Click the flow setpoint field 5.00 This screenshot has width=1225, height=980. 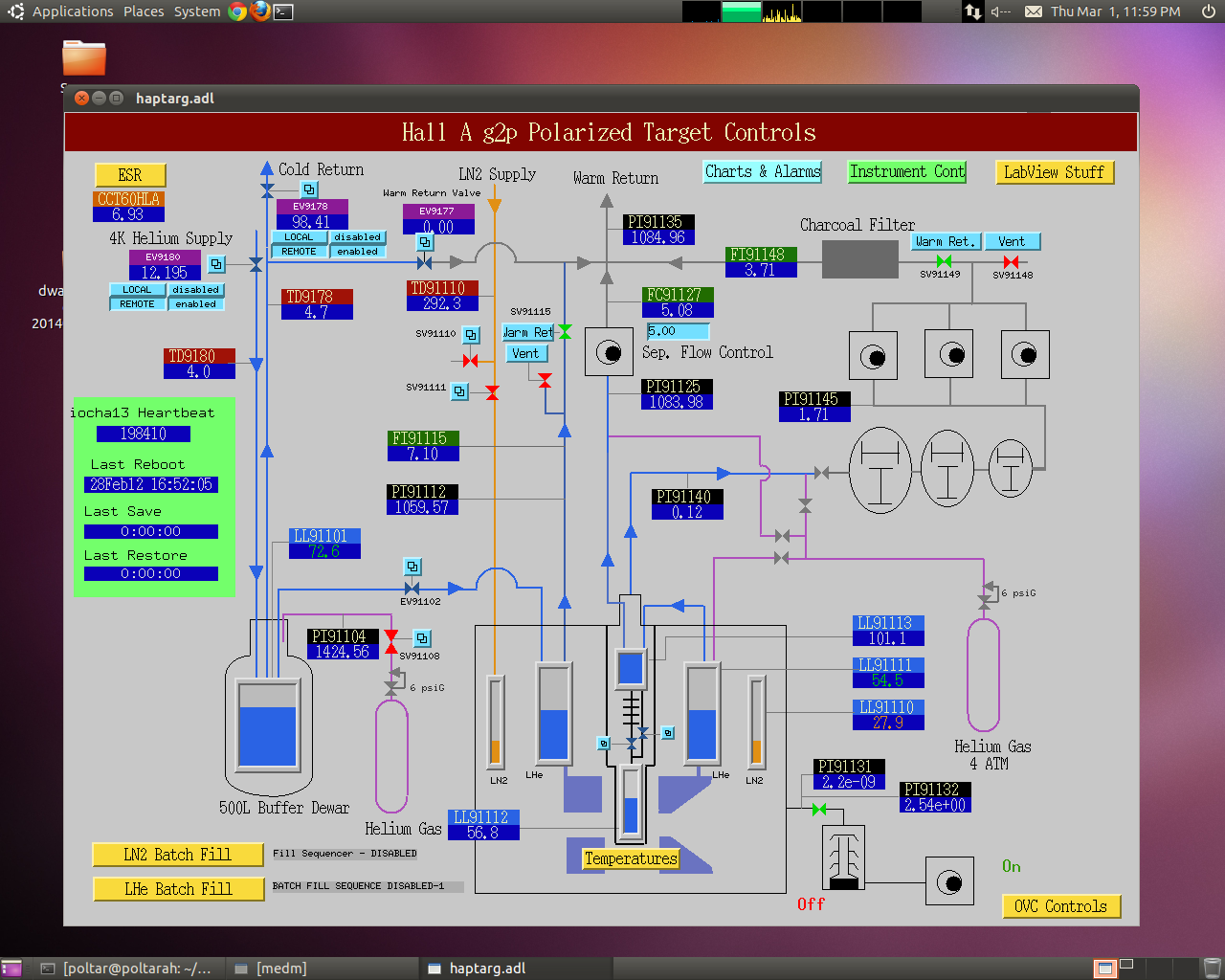678,331
